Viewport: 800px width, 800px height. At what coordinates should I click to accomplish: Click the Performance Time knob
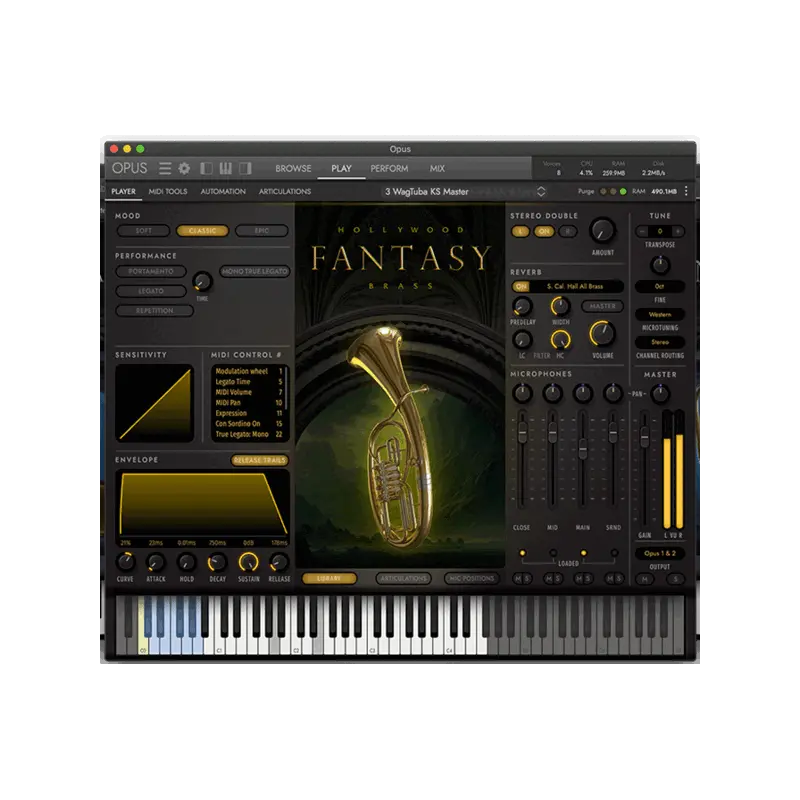click(x=202, y=282)
